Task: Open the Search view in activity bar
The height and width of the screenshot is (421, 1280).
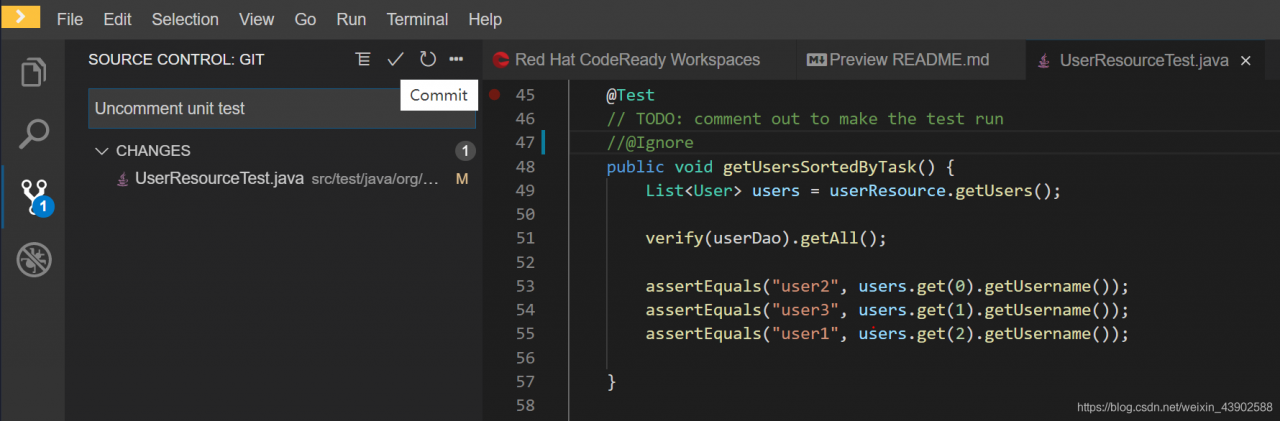Action: click(x=33, y=132)
